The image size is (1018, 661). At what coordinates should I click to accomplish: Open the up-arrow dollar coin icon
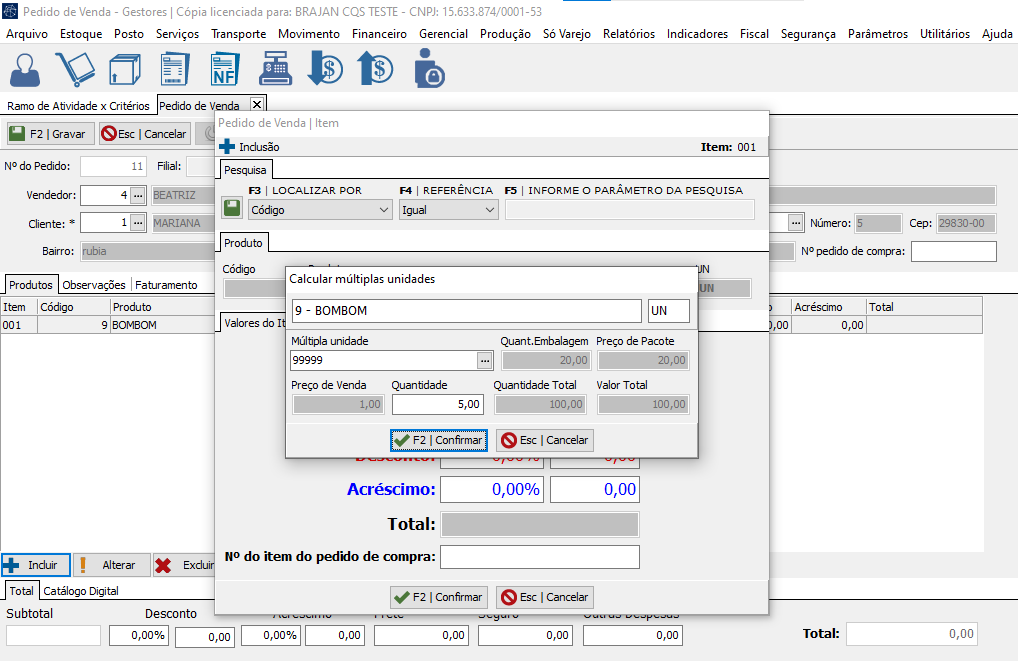tap(375, 69)
